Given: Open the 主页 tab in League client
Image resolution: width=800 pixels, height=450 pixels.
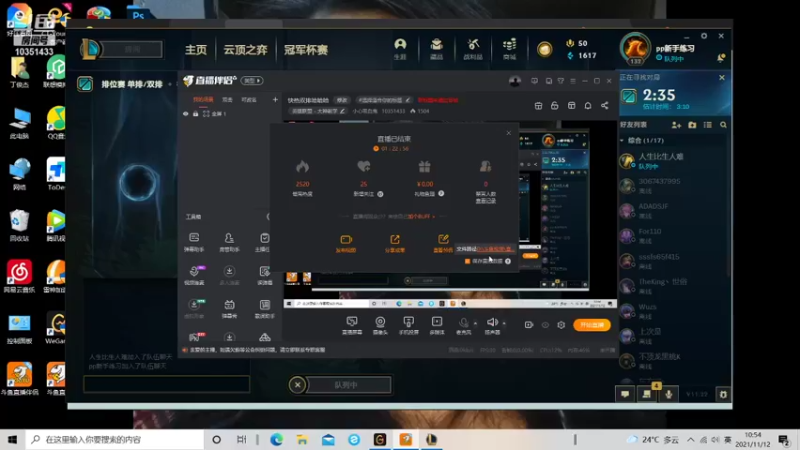Looking at the screenshot, I should pos(196,50).
